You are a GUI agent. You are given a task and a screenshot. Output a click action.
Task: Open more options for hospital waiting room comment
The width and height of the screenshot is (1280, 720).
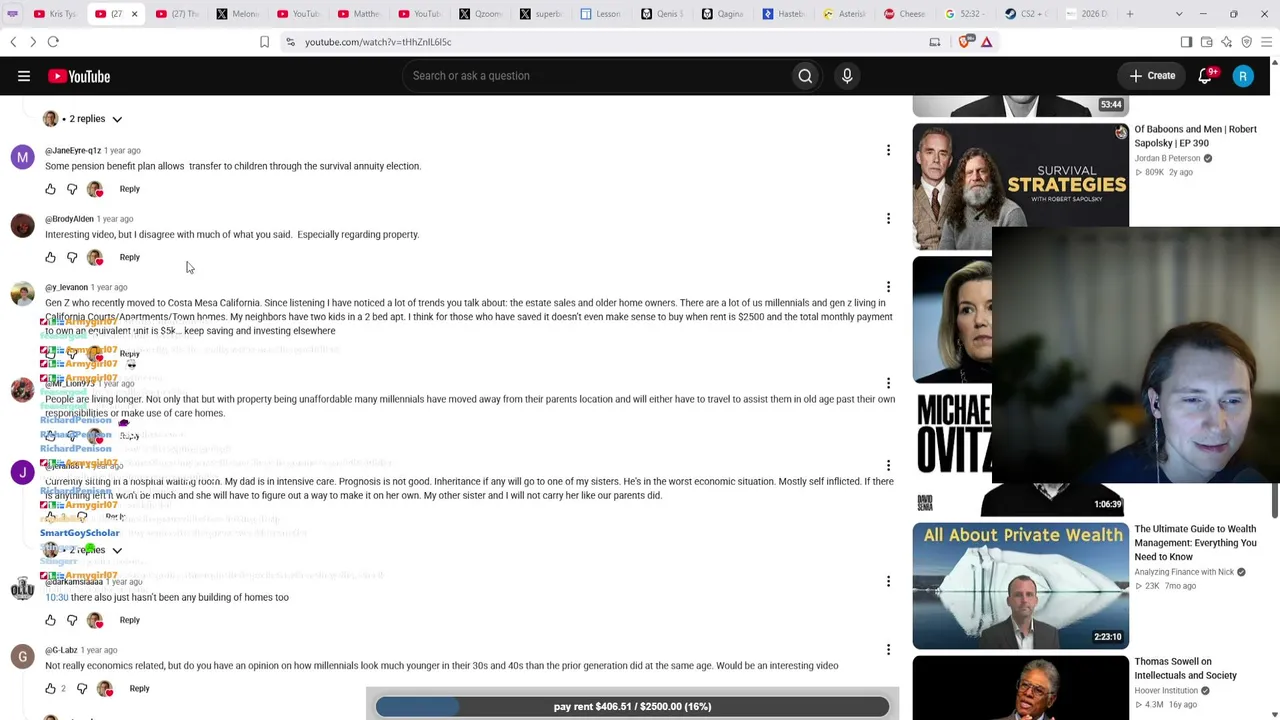coord(888,465)
